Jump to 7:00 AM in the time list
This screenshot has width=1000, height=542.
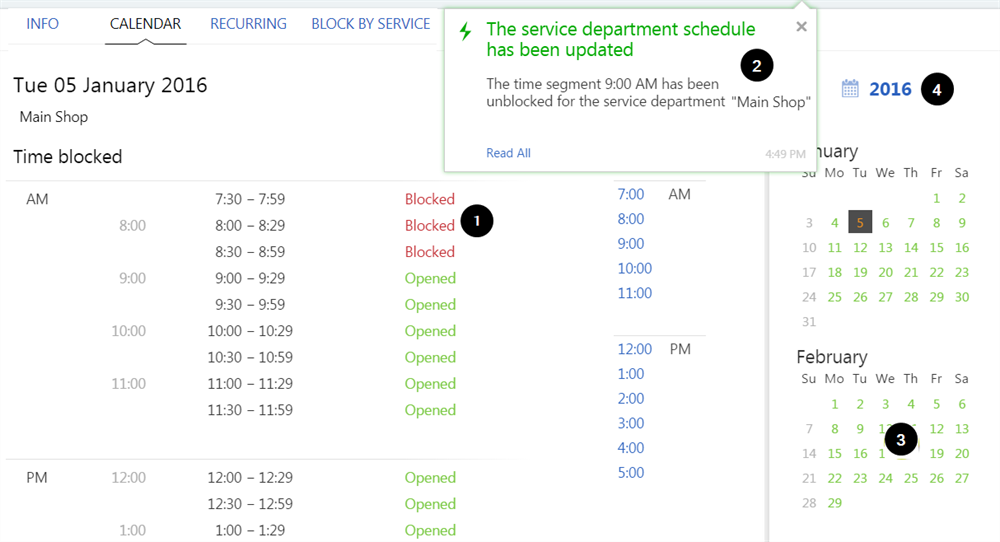pos(631,194)
